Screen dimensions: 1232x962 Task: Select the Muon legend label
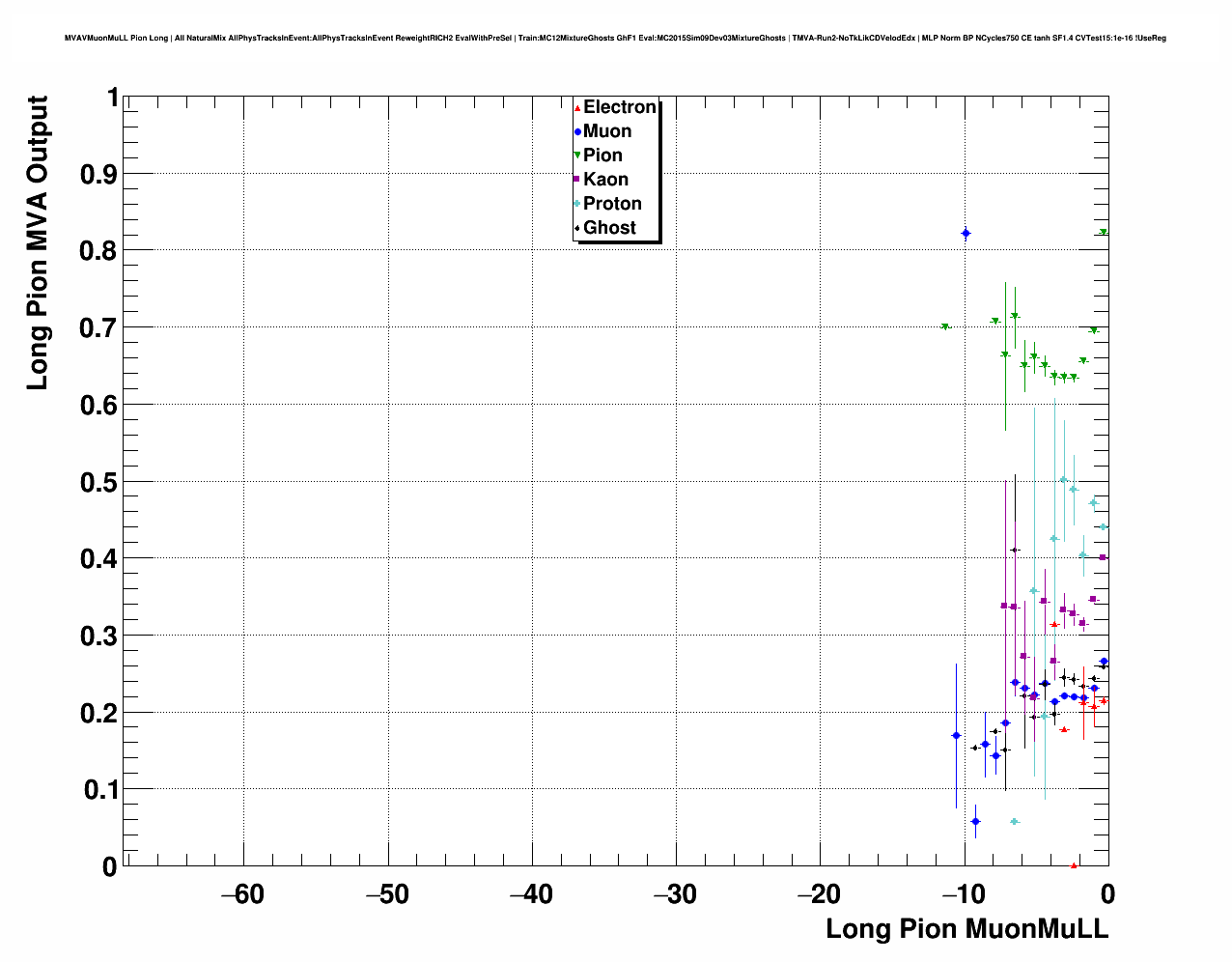tap(607, 131)
